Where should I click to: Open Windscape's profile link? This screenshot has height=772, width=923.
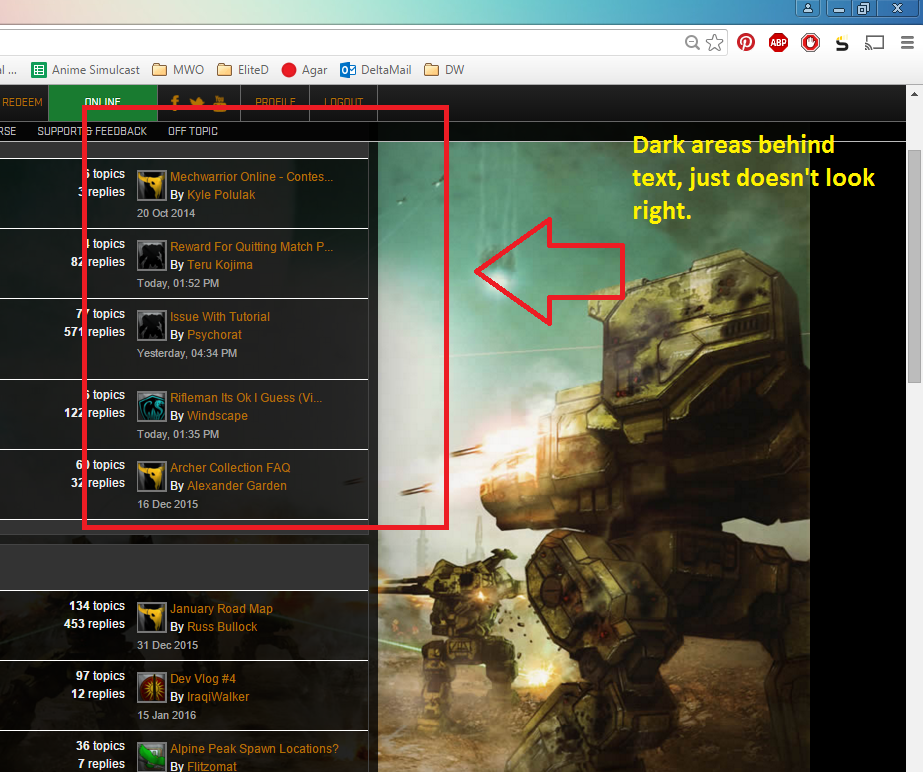click(217, 416)
